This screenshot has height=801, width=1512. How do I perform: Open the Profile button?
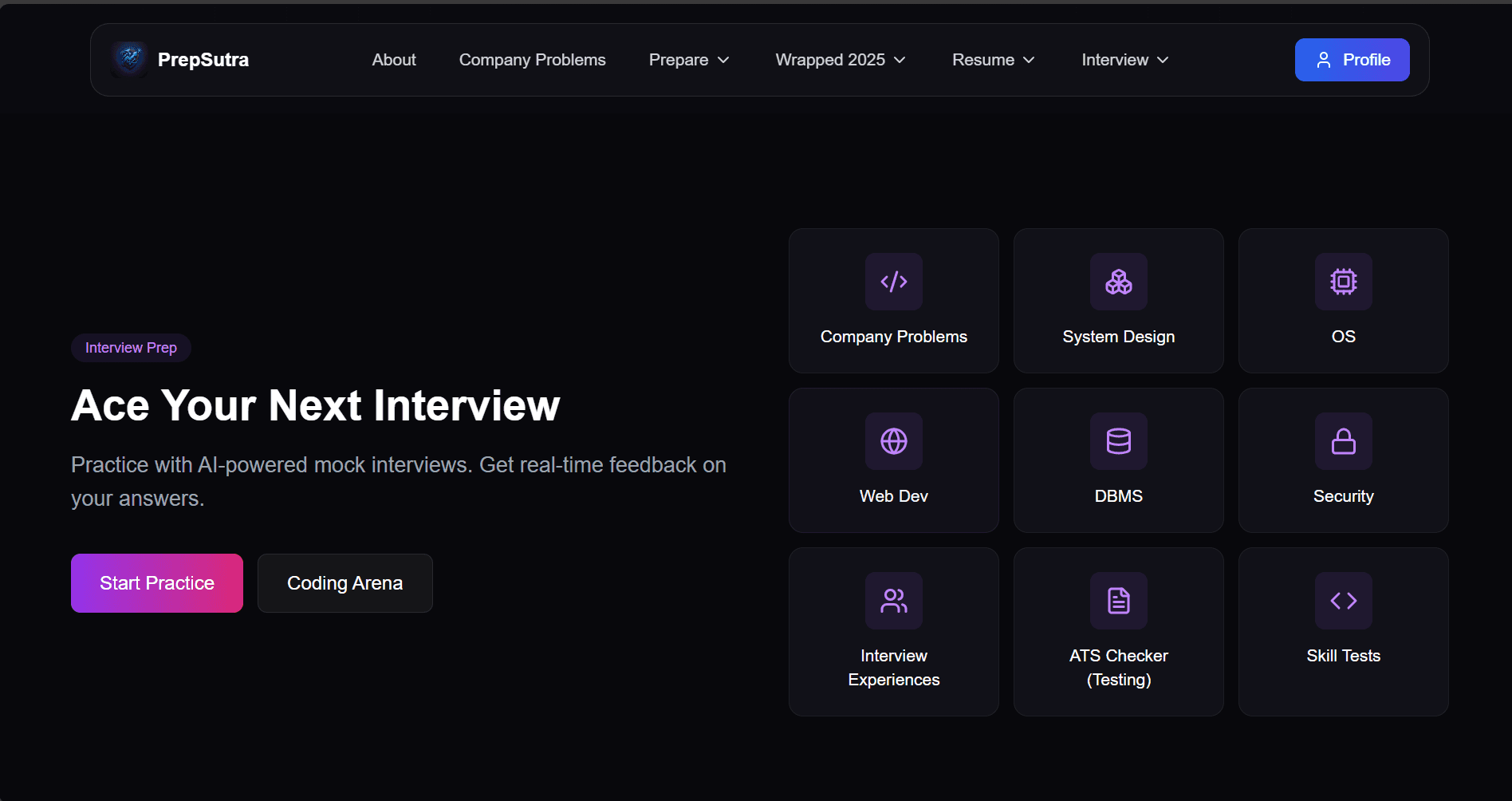coord(1352,60)
